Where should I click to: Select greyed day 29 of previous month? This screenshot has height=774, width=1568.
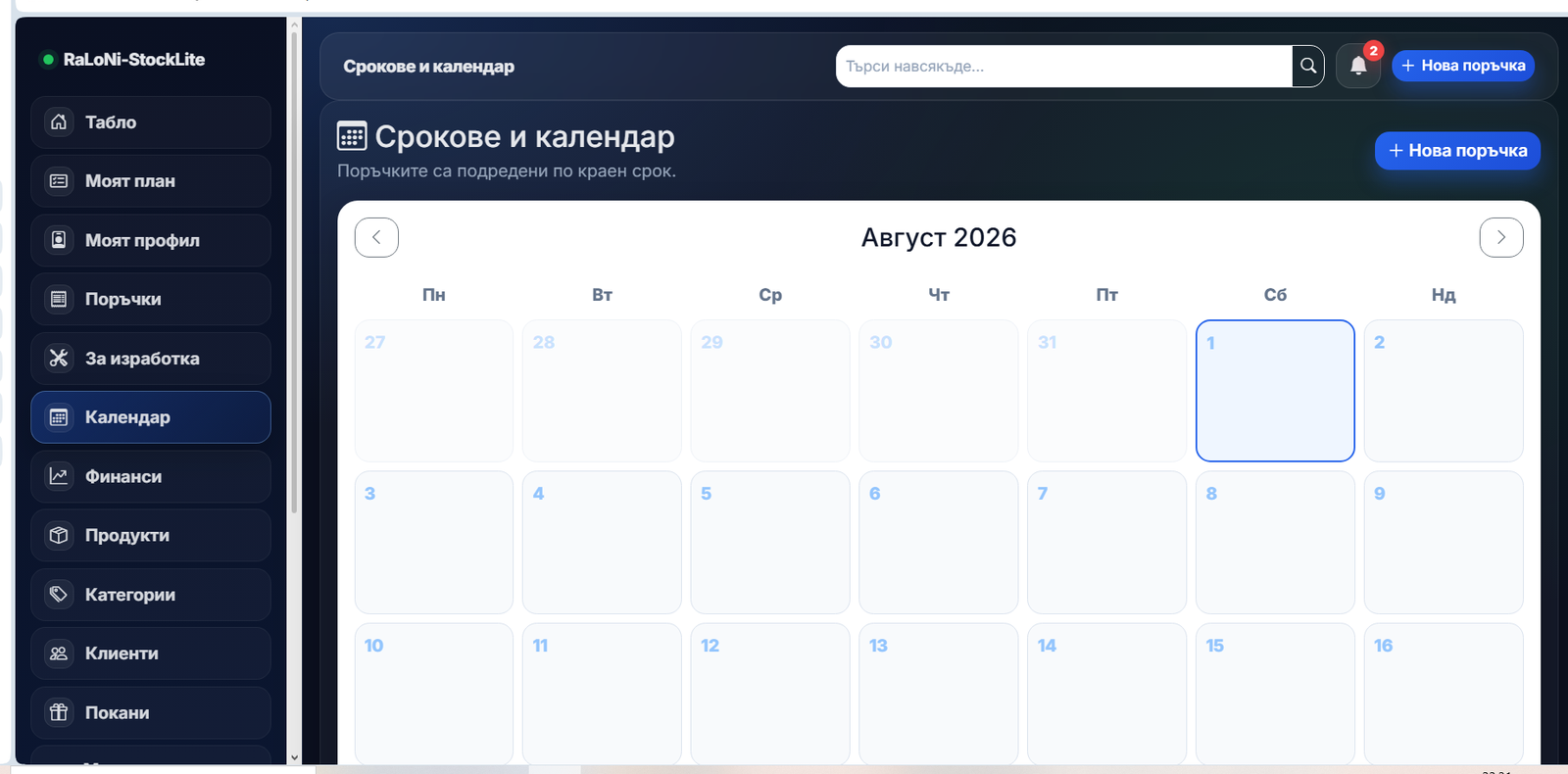pos(770,391)
